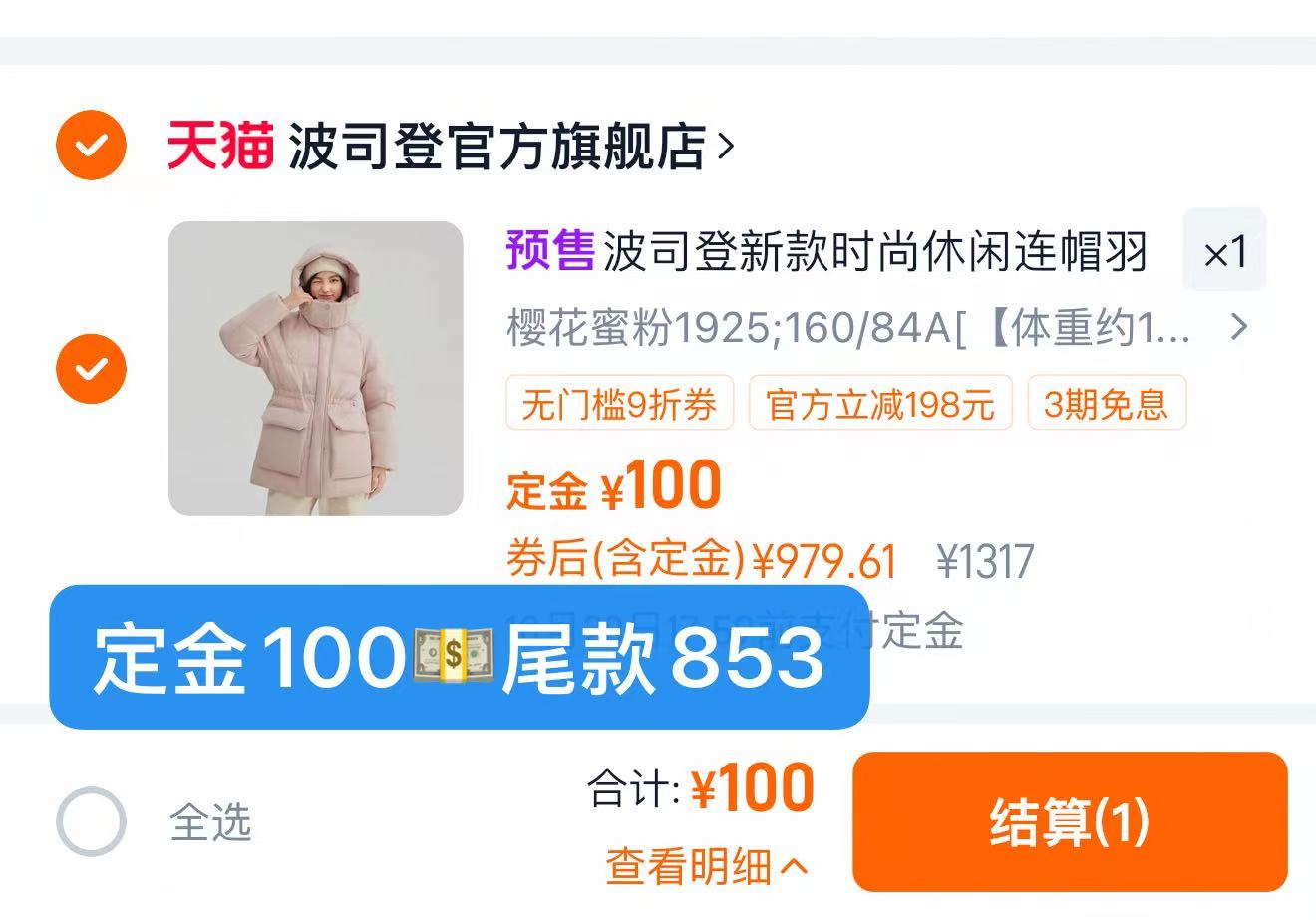Tap the 券后(含定金)¥979.61 price text
Viewport: 1316px width, 920px height.
(702, 560)
